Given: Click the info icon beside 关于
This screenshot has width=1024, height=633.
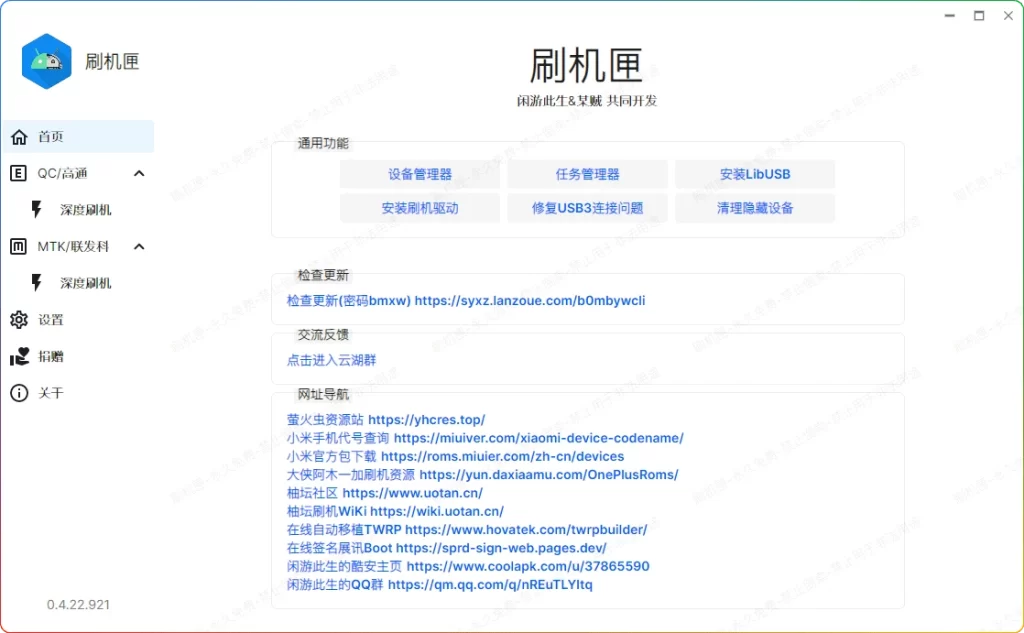Looking at the screenshot, I should pos(19,393).
